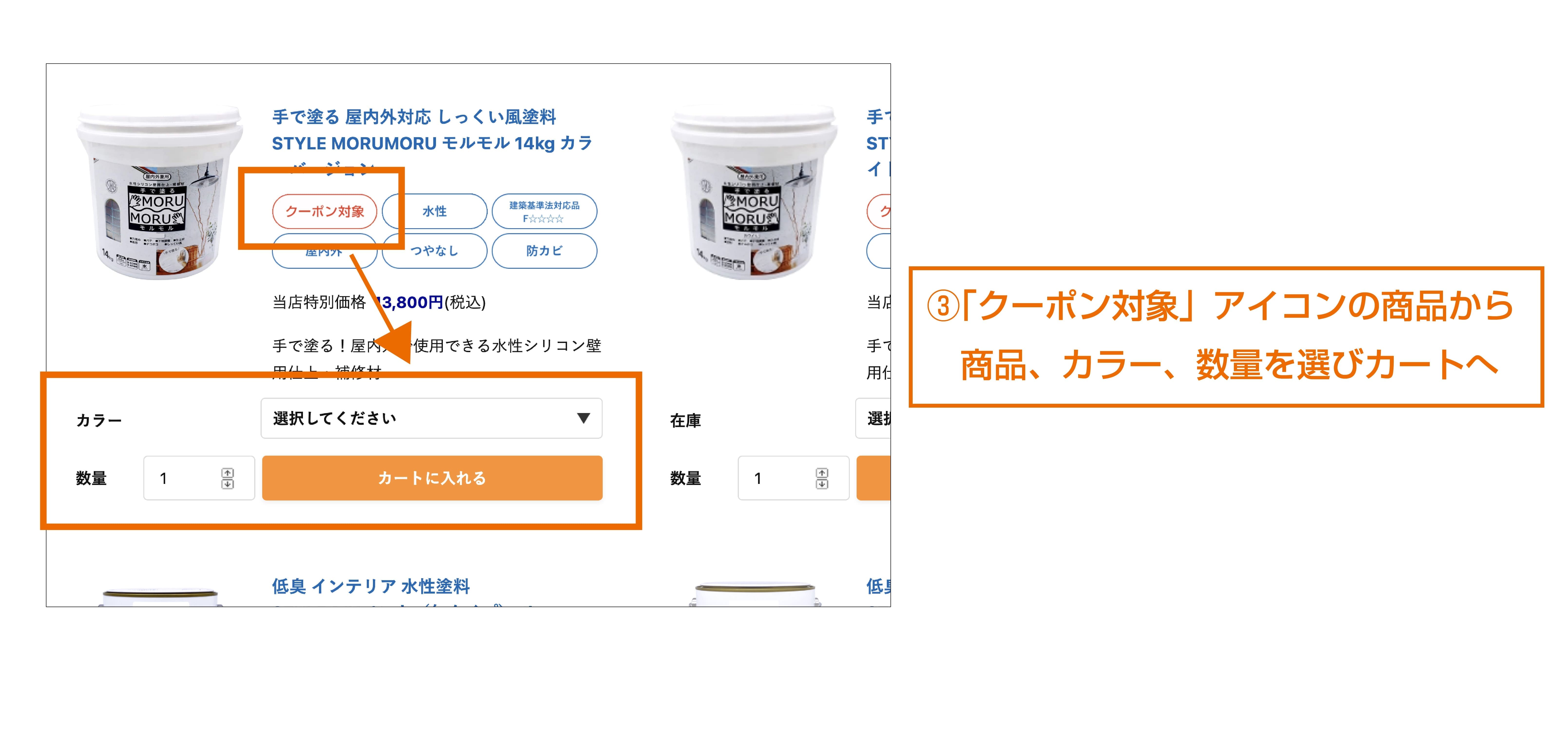1568x750 pixels.
Task: Click the second product's partially visible cart button
Action: pyautogui.click(x=873, y=478)
